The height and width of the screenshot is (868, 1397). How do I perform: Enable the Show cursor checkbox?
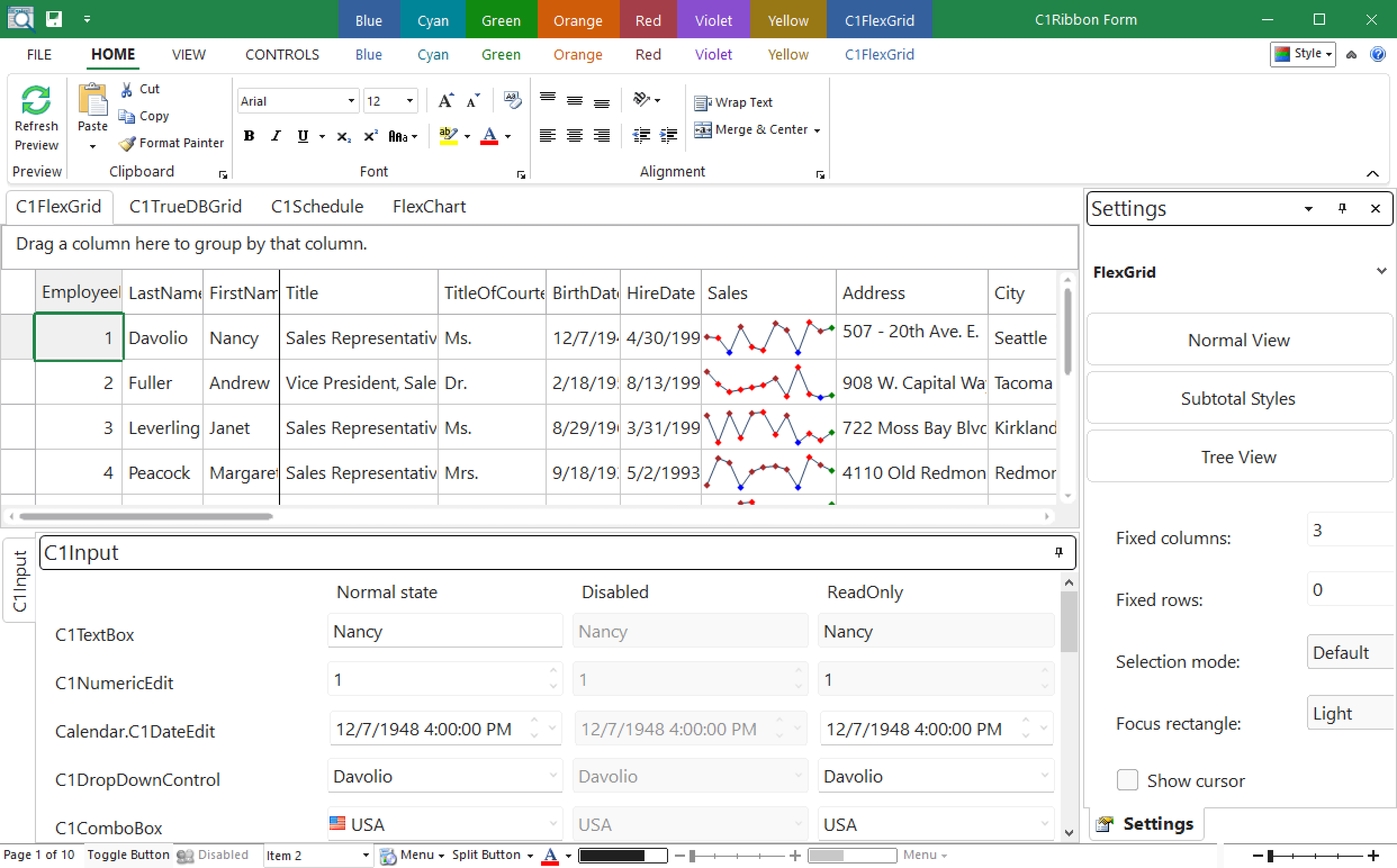tap(1127, 780)
